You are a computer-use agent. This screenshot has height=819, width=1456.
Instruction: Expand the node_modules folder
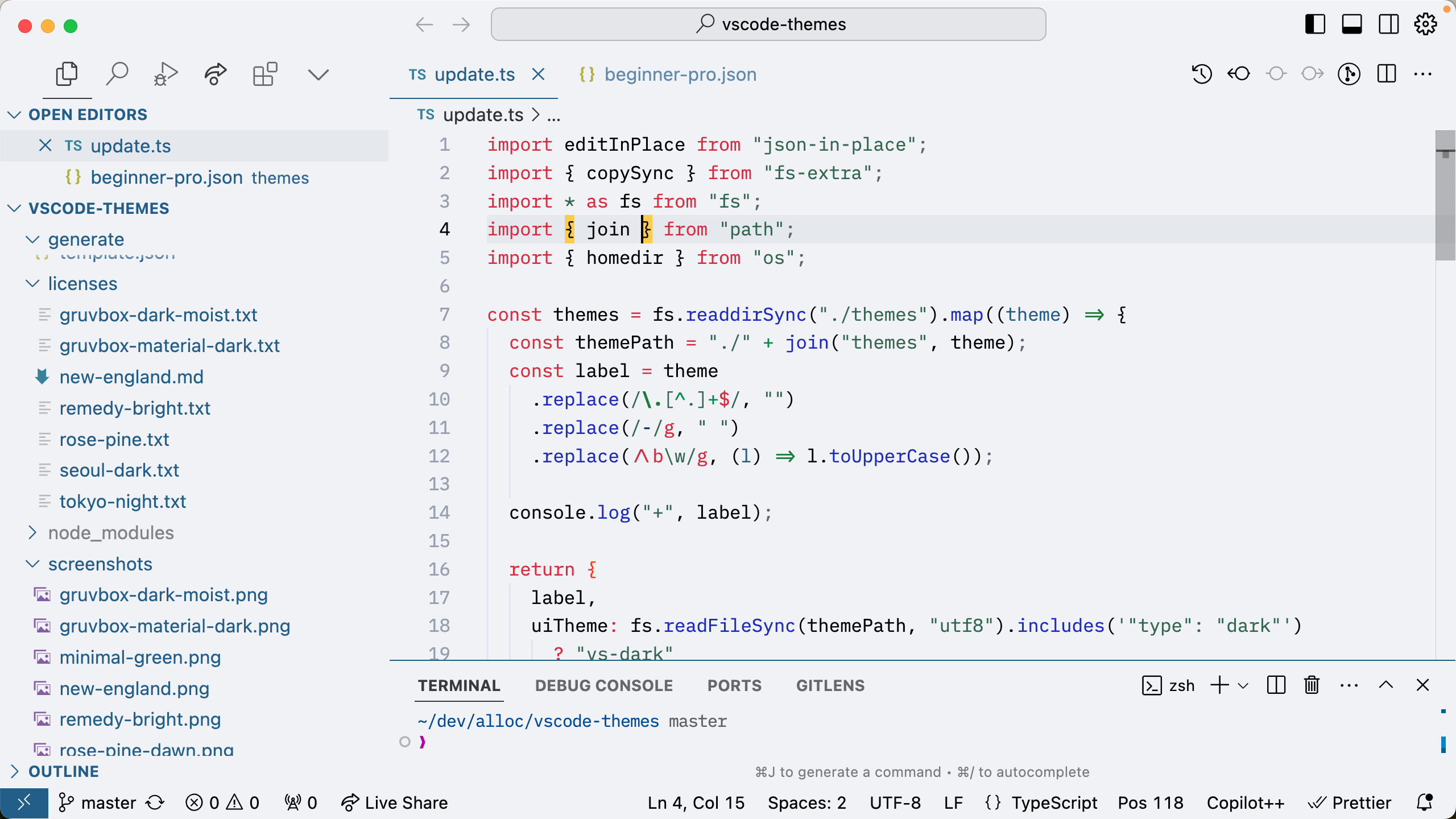110,533
